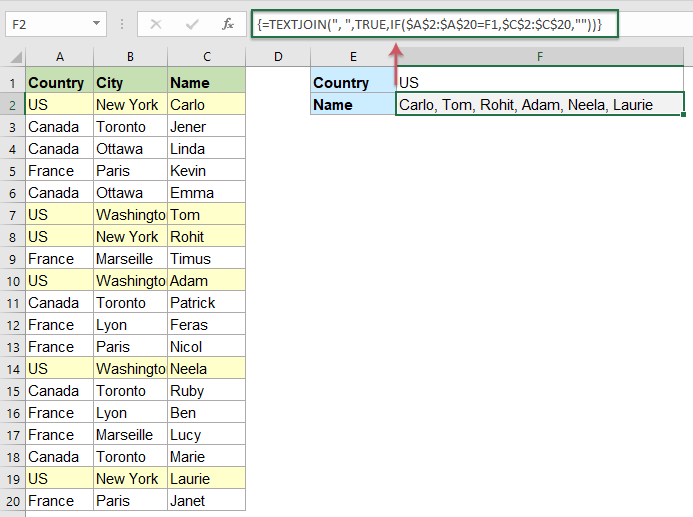Viewport: 693px width, 517px height.
Task: Click the cell containing Timus
Action: click(206, 259)
